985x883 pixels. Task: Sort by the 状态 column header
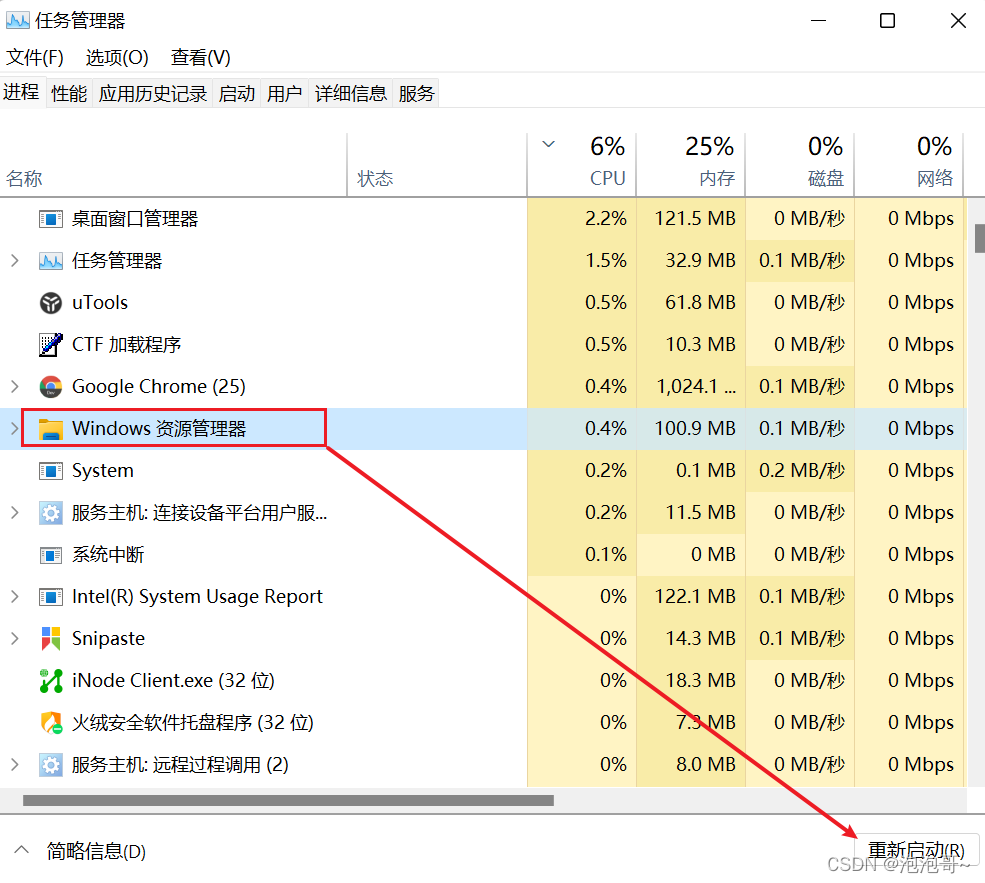pyautogui.click(x=437, y=165)
